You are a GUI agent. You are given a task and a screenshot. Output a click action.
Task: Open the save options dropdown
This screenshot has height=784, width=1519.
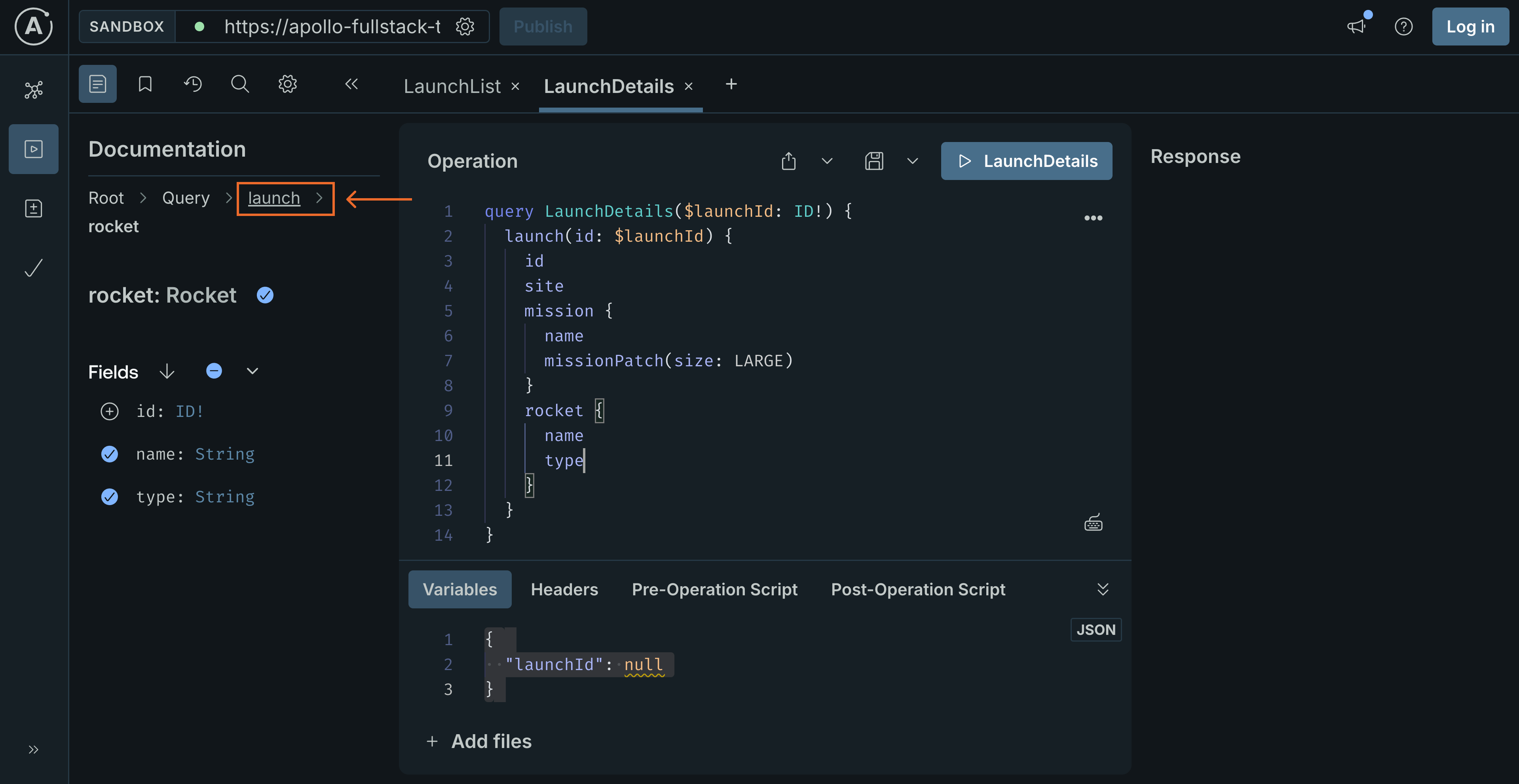[x=911, y=161]
